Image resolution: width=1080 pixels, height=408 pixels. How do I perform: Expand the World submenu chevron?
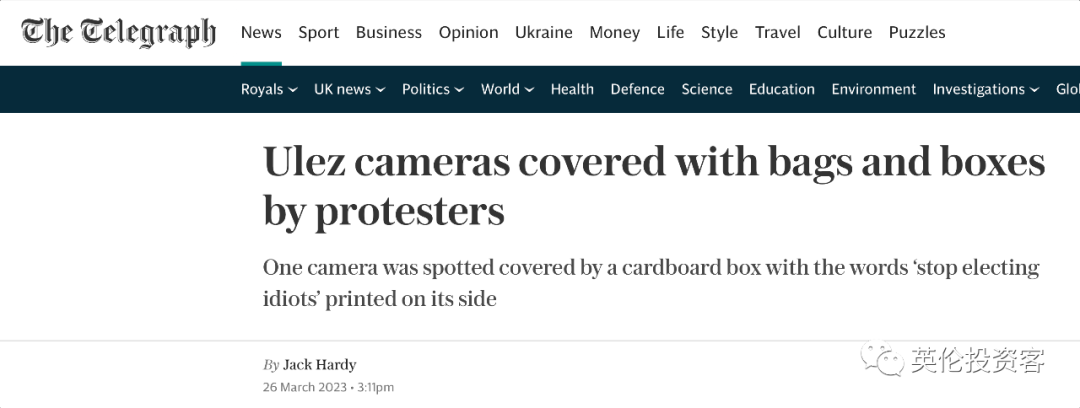point(529,90)
